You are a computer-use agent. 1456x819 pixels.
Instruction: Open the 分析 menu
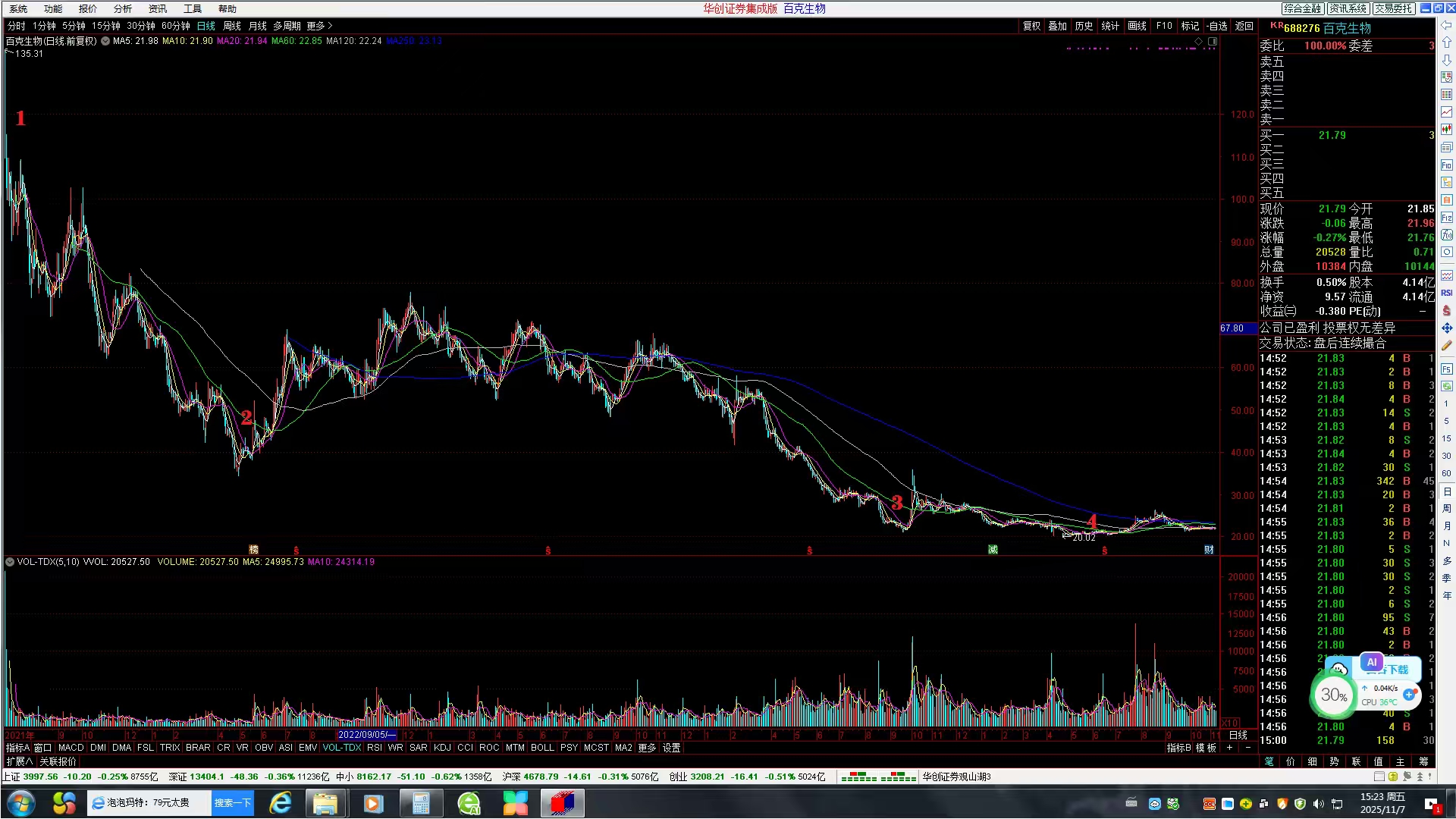pyautogui.click(x=122, y=9)
